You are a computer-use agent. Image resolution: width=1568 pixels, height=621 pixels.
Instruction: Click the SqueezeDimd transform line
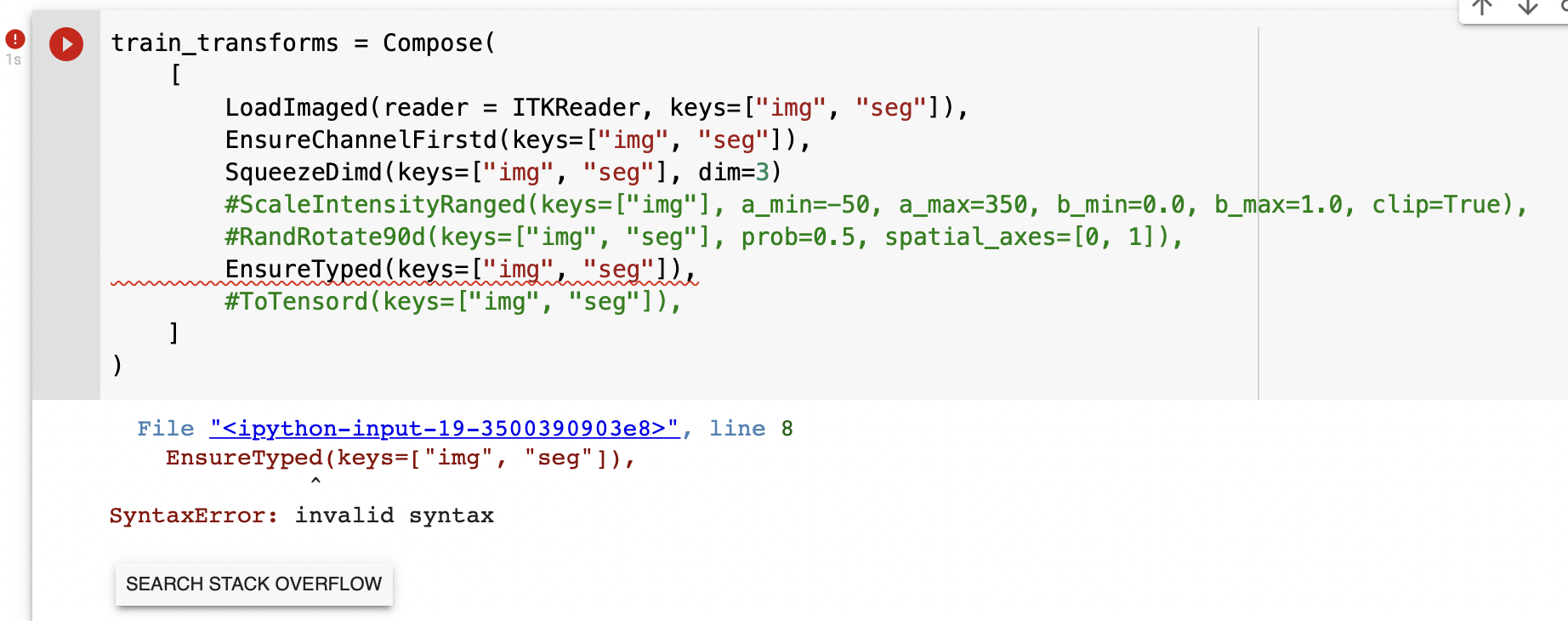(502, 172)
